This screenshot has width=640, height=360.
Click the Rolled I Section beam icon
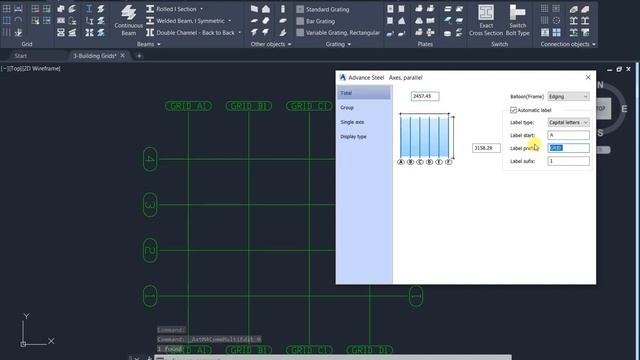[150, 9]
